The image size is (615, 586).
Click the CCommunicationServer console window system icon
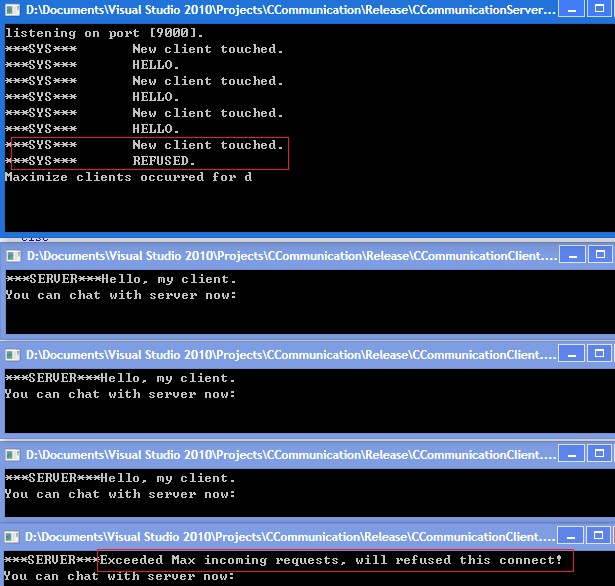click(12, 10)
